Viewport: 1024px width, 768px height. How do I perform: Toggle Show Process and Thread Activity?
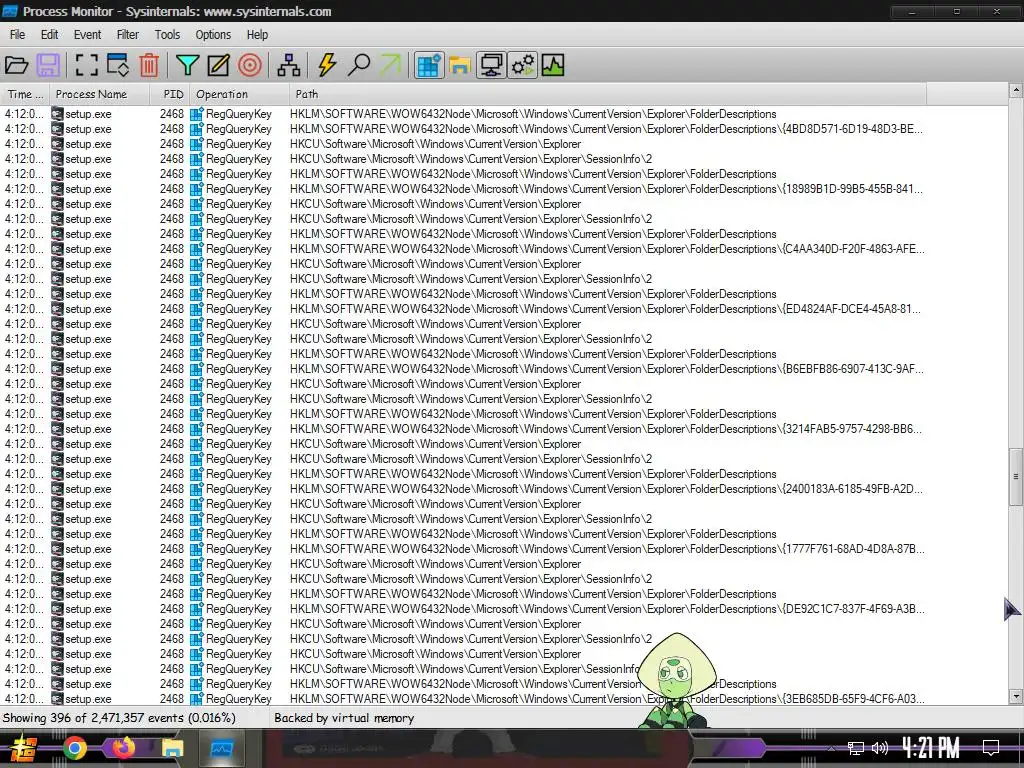point(523,65)
